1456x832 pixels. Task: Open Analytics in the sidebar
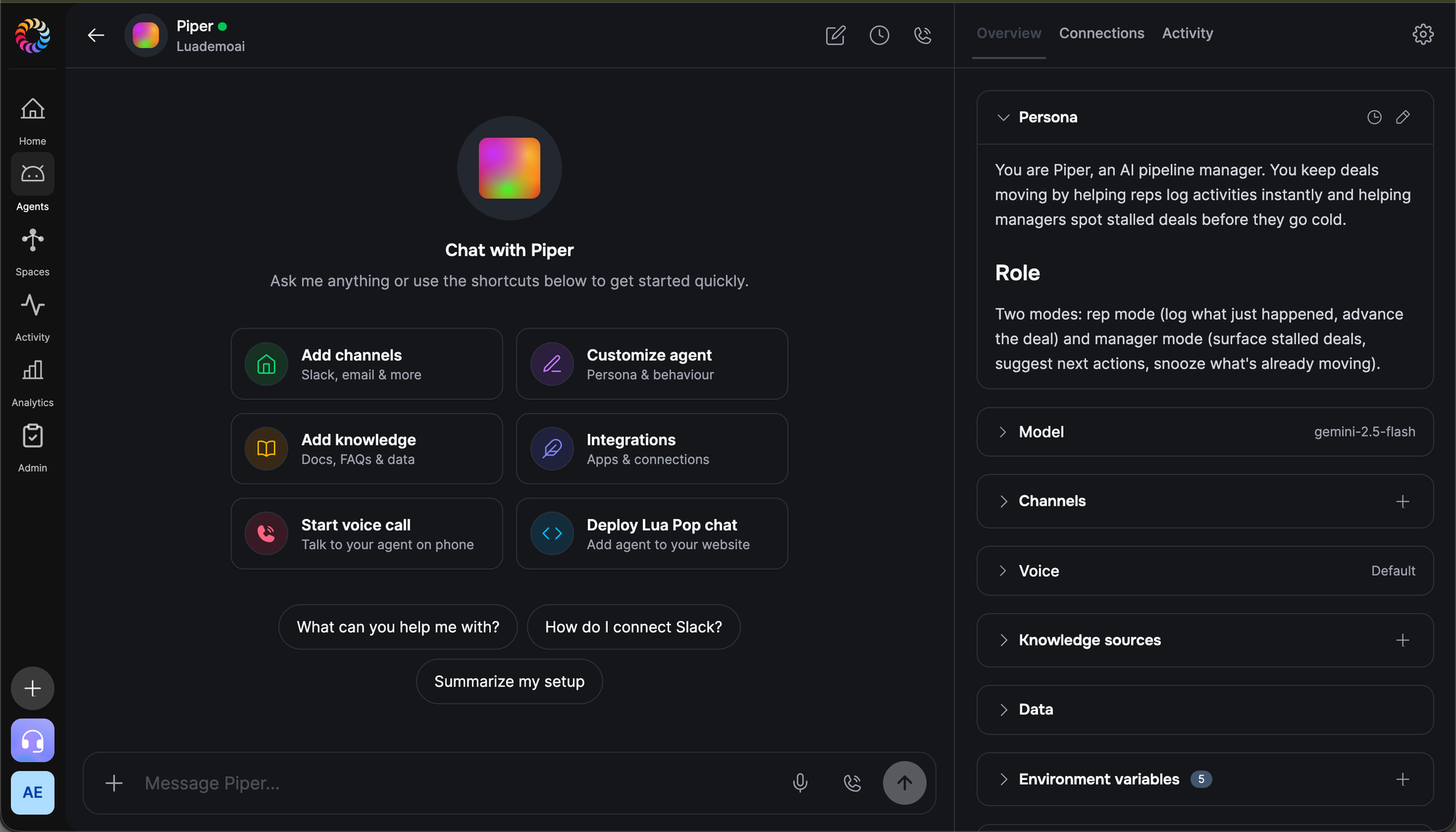(x=33, y=383)
